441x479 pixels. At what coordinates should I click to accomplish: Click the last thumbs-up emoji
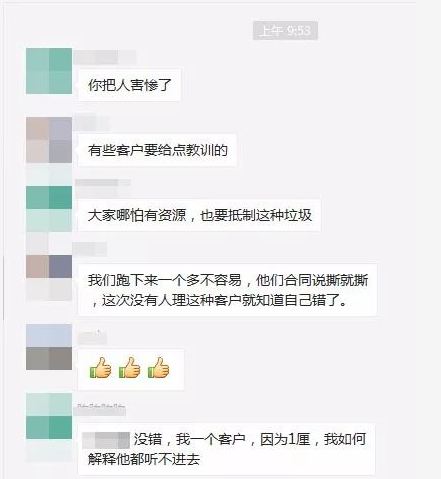click(159, 368)
